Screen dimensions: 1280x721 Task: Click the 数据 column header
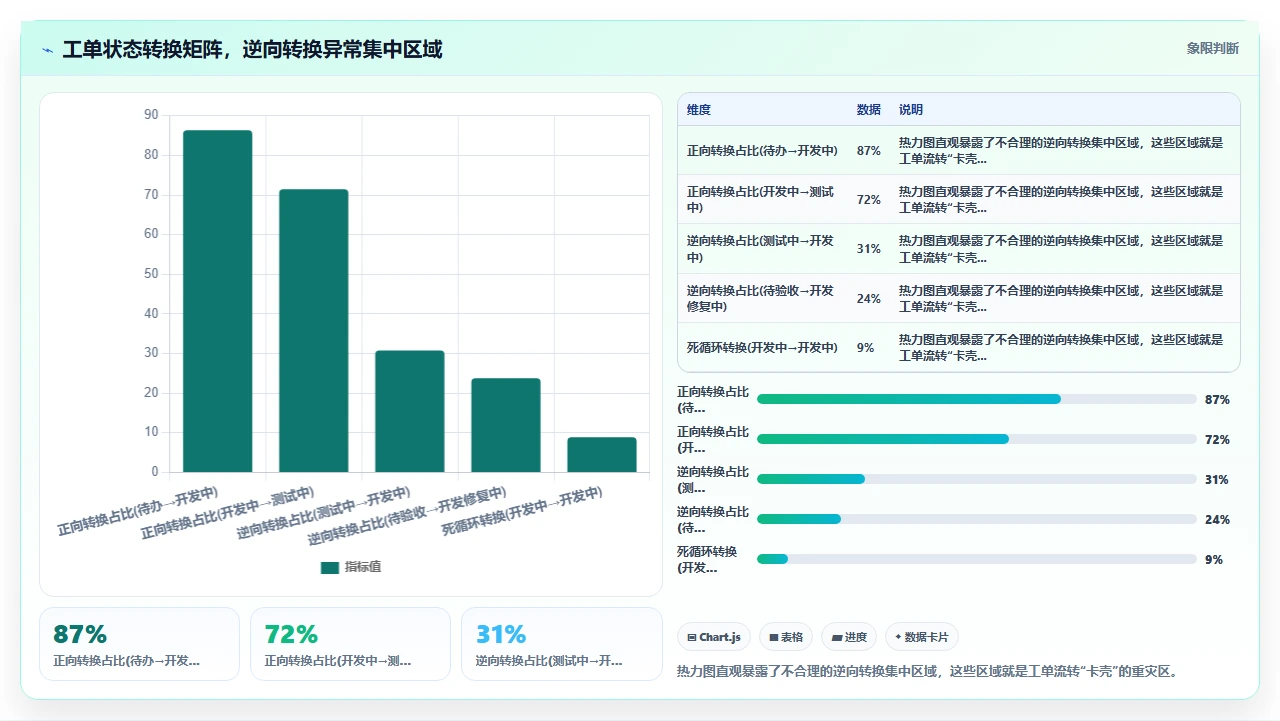click(x=869, y=110)
